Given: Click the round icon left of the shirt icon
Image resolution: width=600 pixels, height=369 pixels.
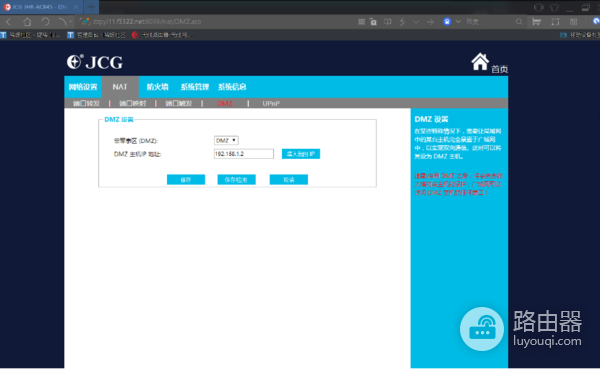Looking at the screenshot, I should pos(538,7).
